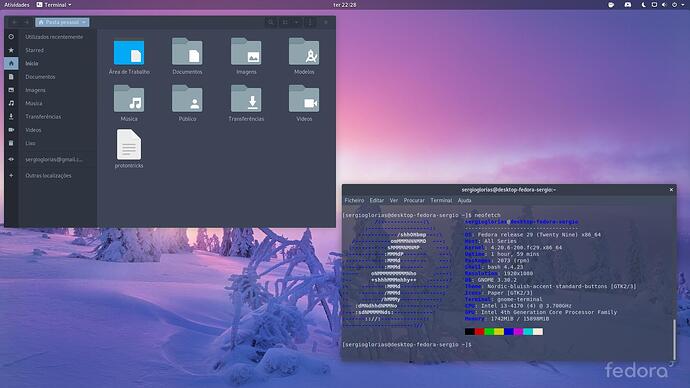The height and width of the screenshot is (388, 690).
Task: Open search in the file manager
Action: pos(271,22)
